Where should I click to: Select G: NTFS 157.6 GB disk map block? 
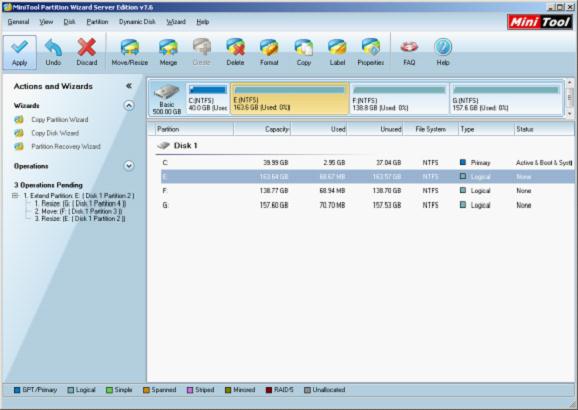click(506, 98)
